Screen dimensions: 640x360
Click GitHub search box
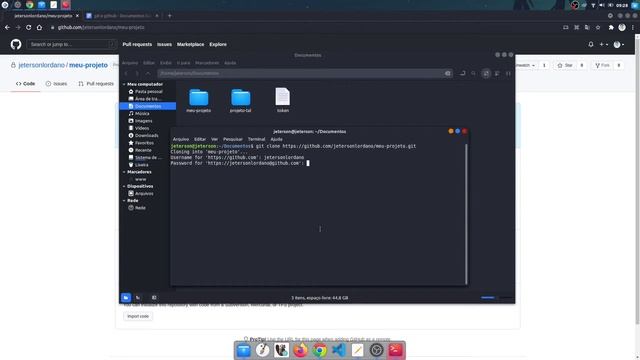pyautogui.click(x=72, y=44)
